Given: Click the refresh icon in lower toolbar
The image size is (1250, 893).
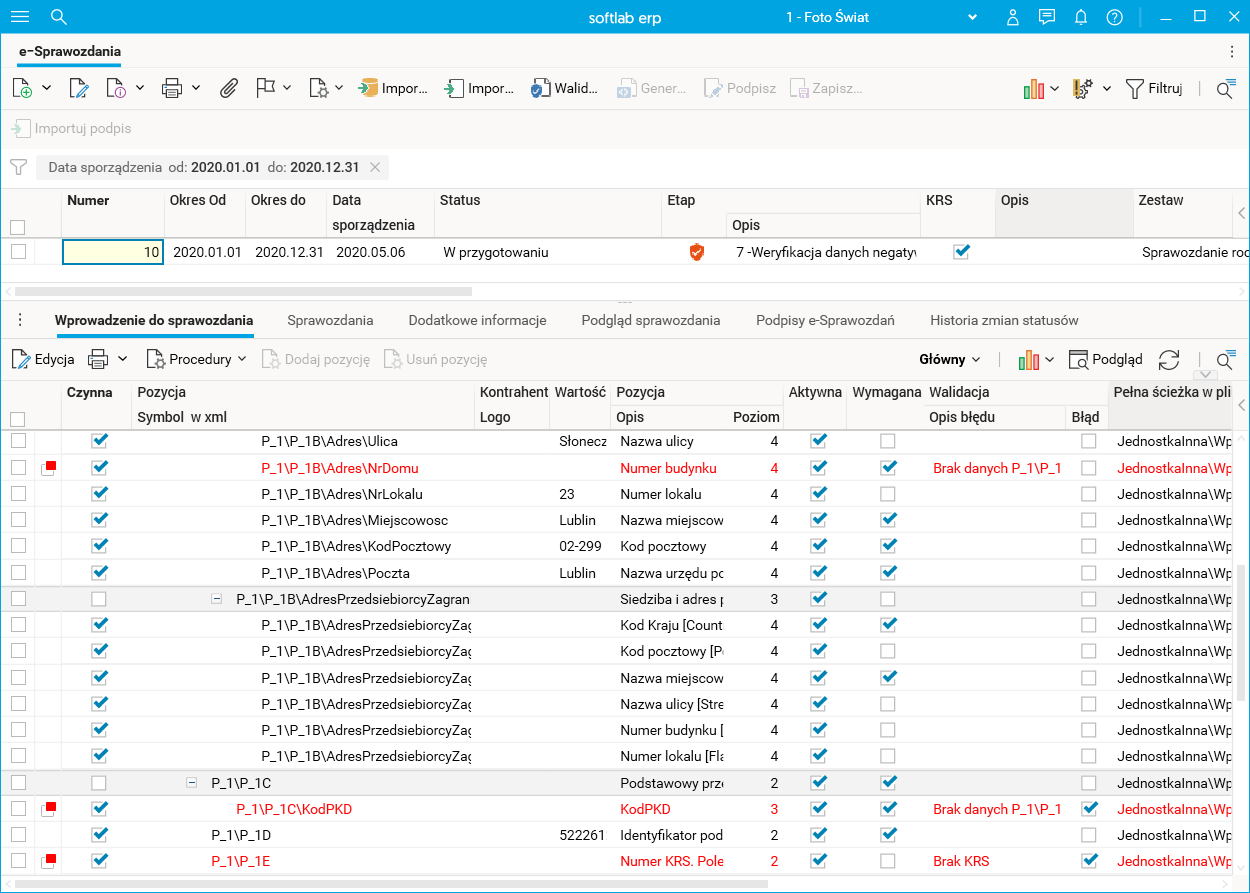Looking at the screenshot, I should tap(1168, 359).
